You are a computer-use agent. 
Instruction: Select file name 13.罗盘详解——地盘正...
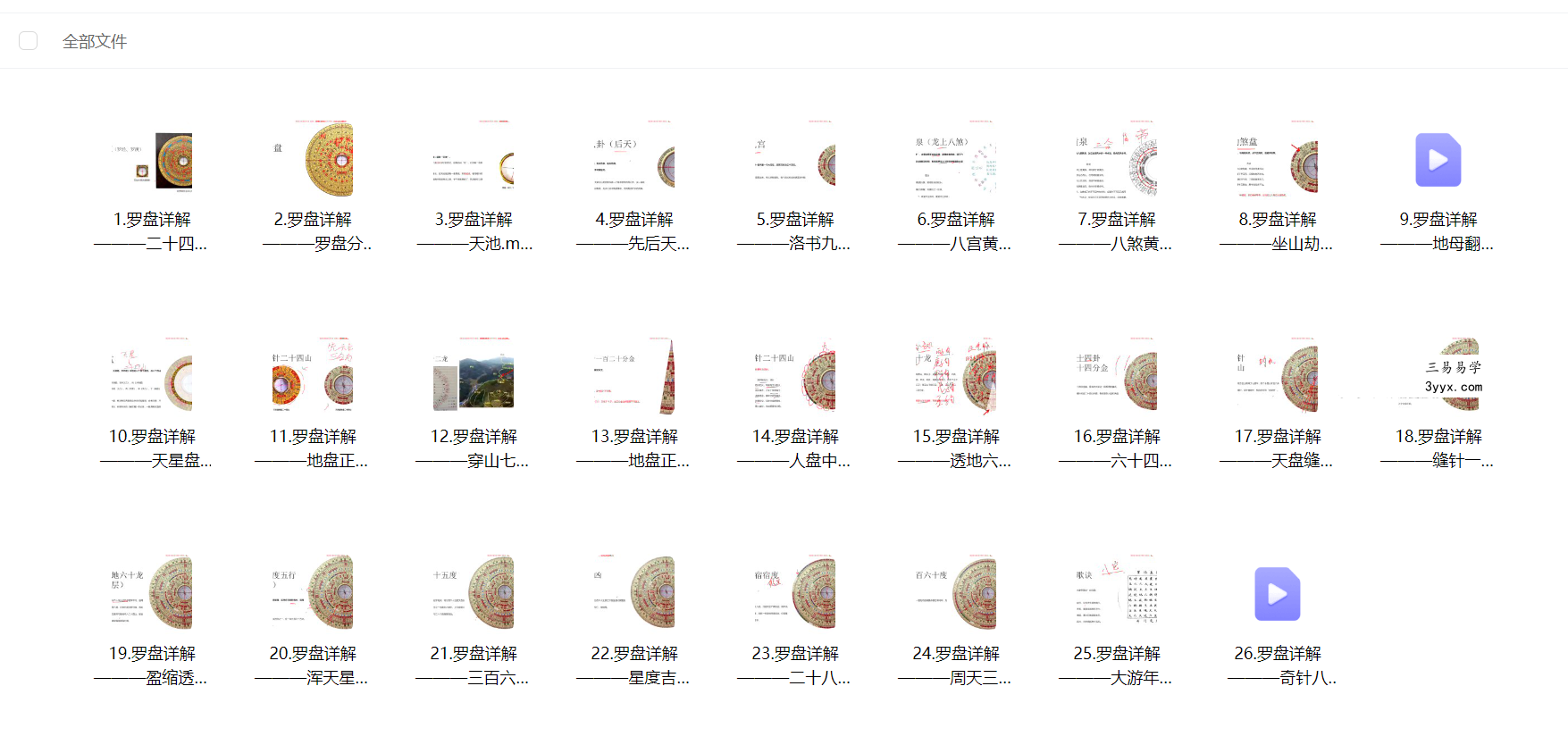tap(634, 448)
